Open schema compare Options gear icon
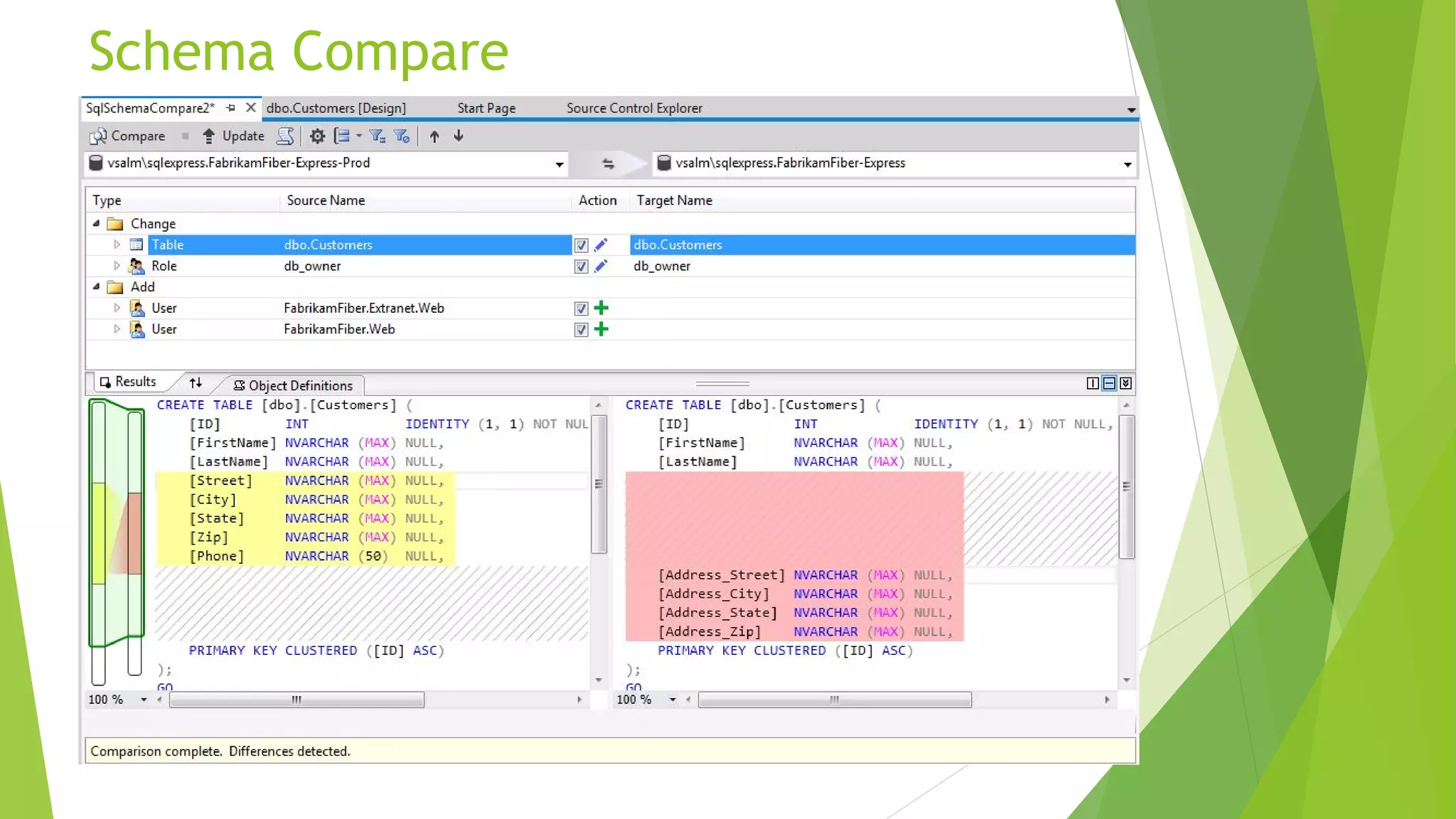 pos(317,136)
